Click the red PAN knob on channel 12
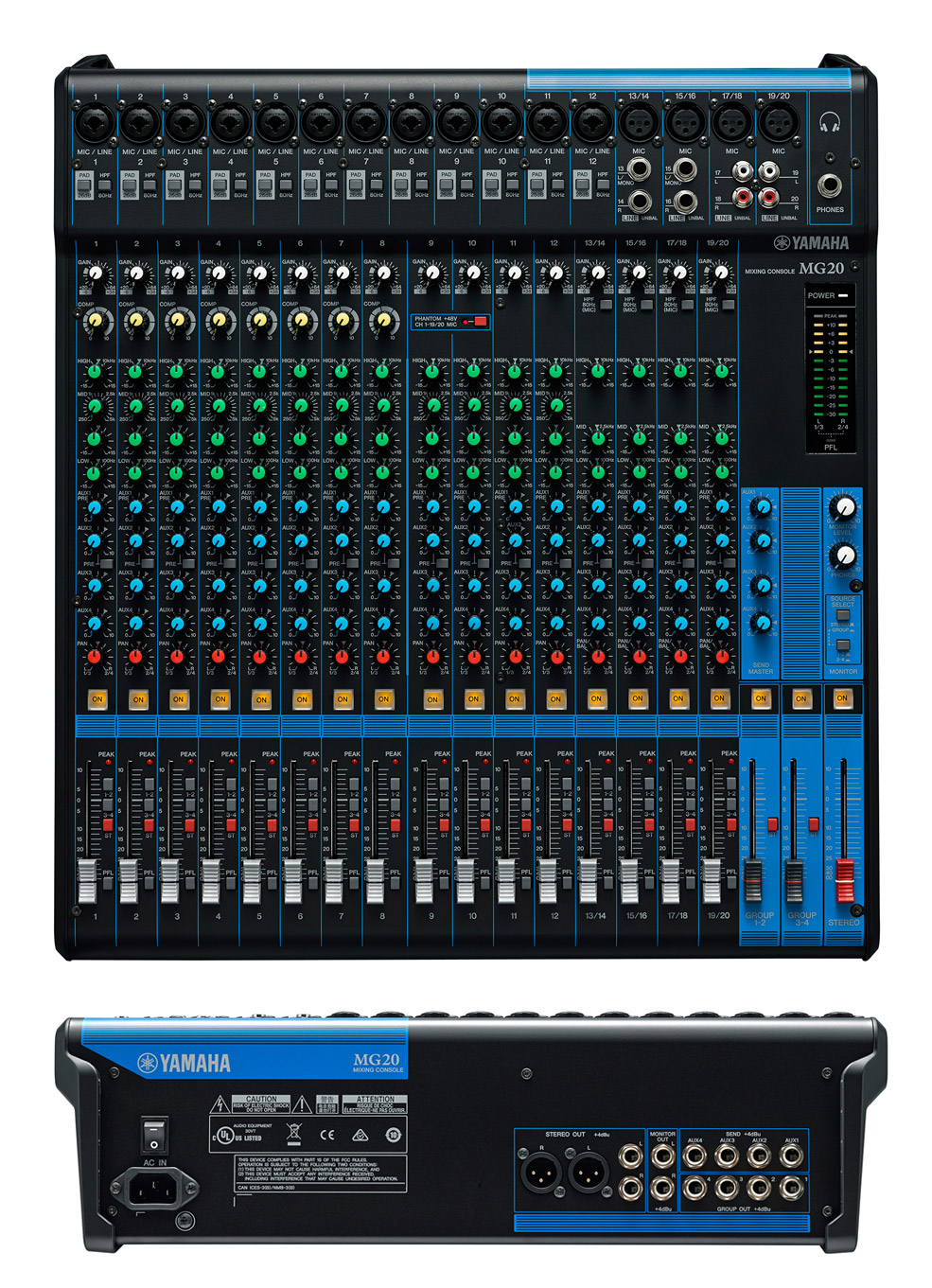Screen dimensions: 932x1288 click(555, 656)
